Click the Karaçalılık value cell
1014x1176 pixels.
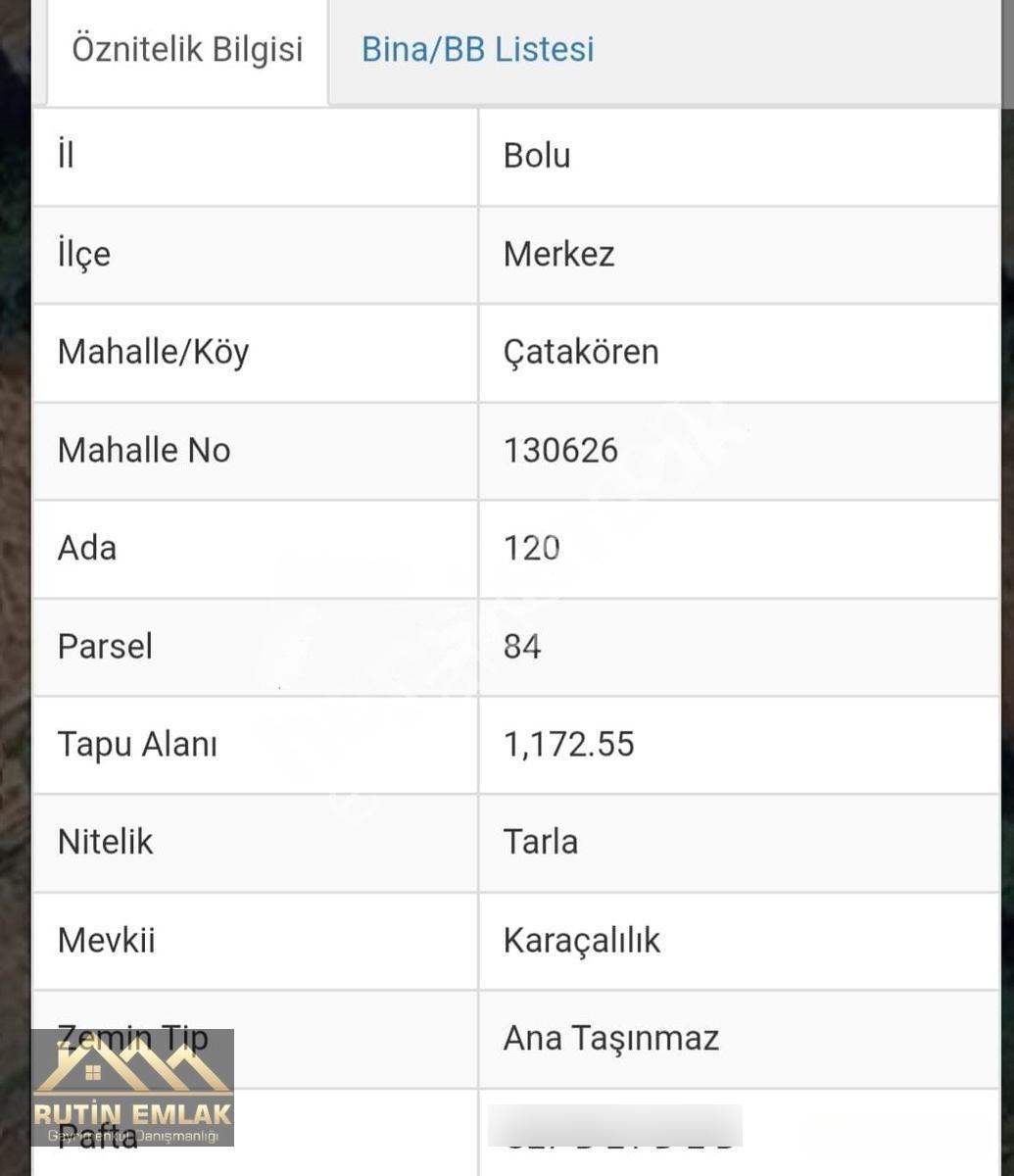point(739,941)
